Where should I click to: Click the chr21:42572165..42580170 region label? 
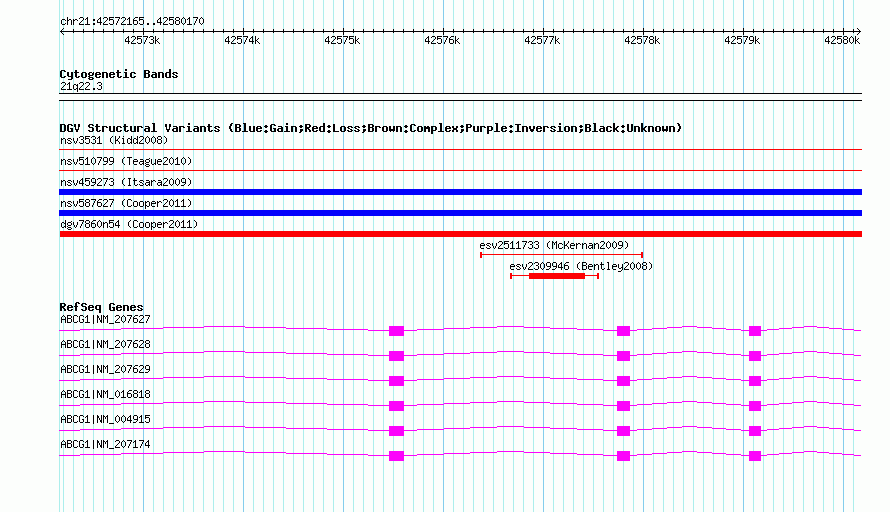point(132,21)
